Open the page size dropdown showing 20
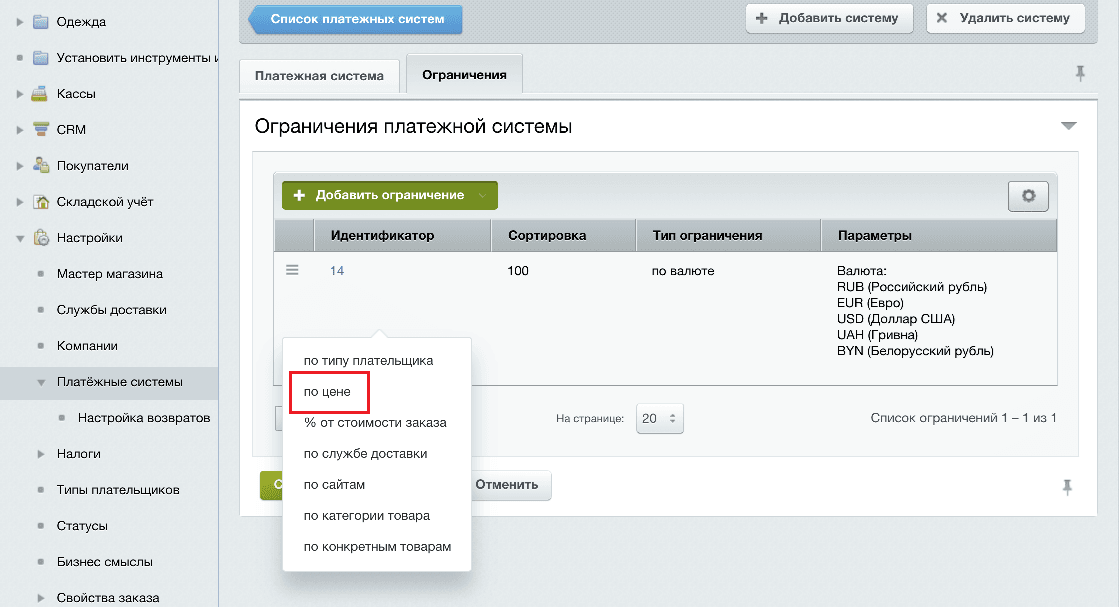Screen dimensions: 1119x607 pyautogui.click(x=659, y=419)
